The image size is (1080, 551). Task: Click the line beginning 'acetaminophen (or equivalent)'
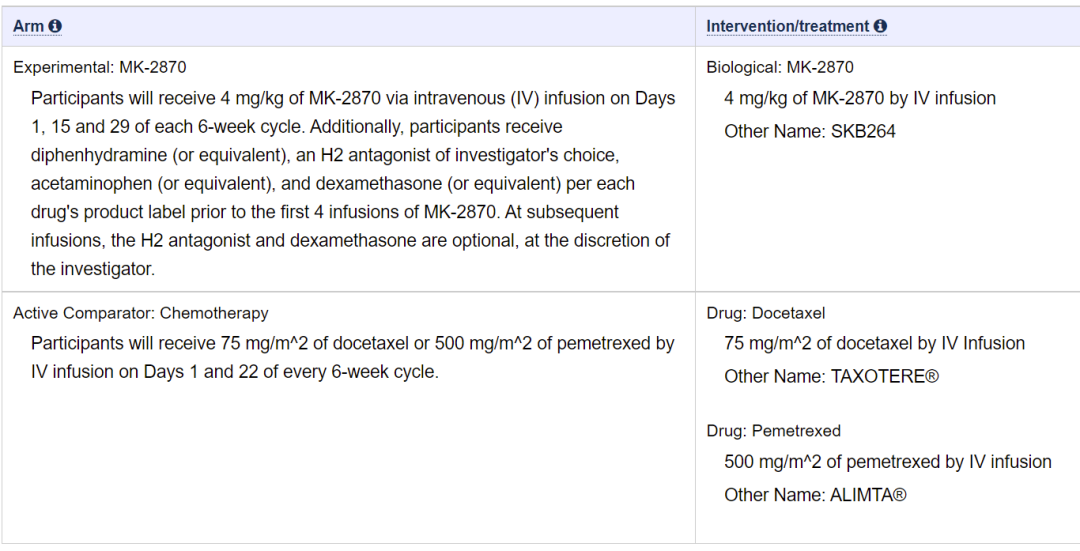coord(332,184)
